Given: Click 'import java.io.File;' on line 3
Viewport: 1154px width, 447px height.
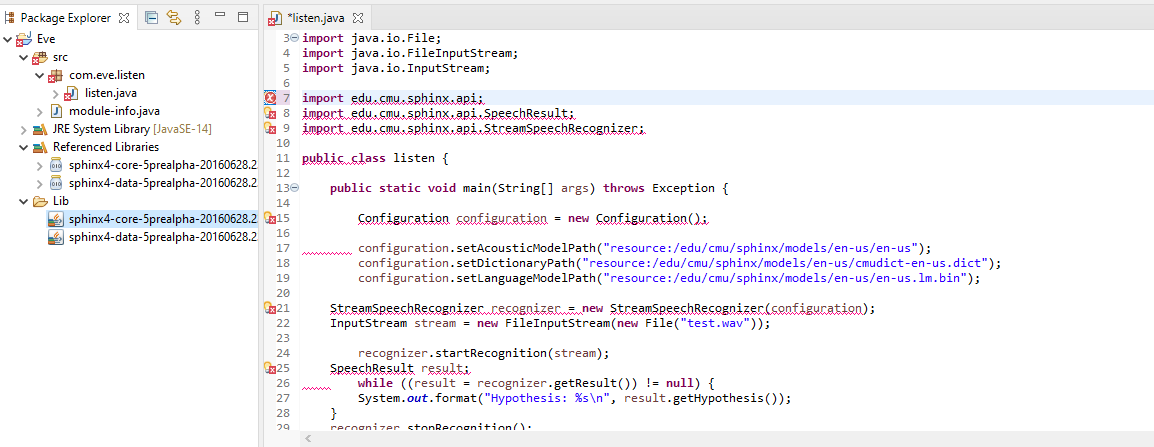Looking at the screenshot, I should (371, 38).
